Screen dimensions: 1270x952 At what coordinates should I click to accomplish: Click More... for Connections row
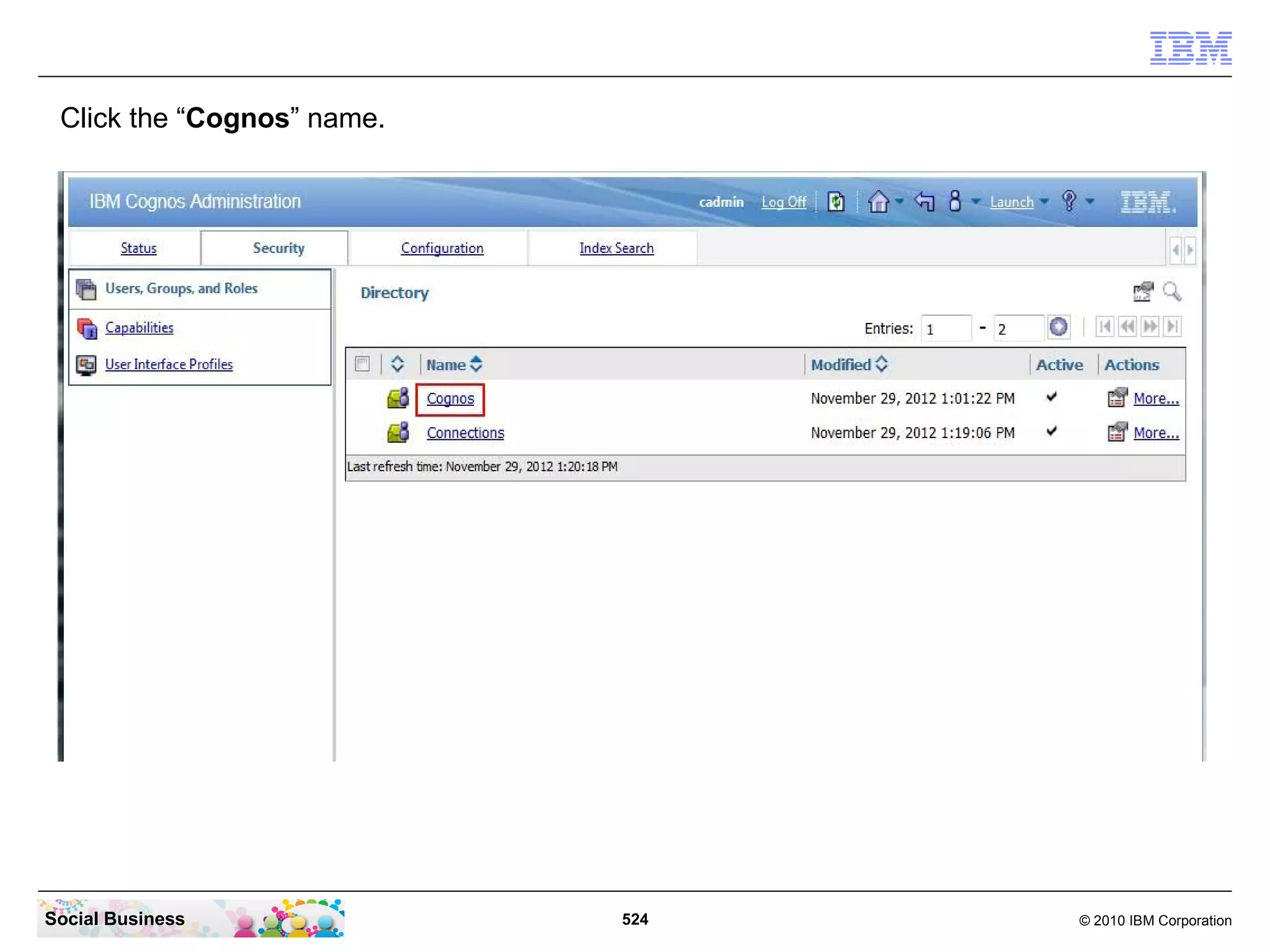pyautogui.click(x=1156, y=433)
